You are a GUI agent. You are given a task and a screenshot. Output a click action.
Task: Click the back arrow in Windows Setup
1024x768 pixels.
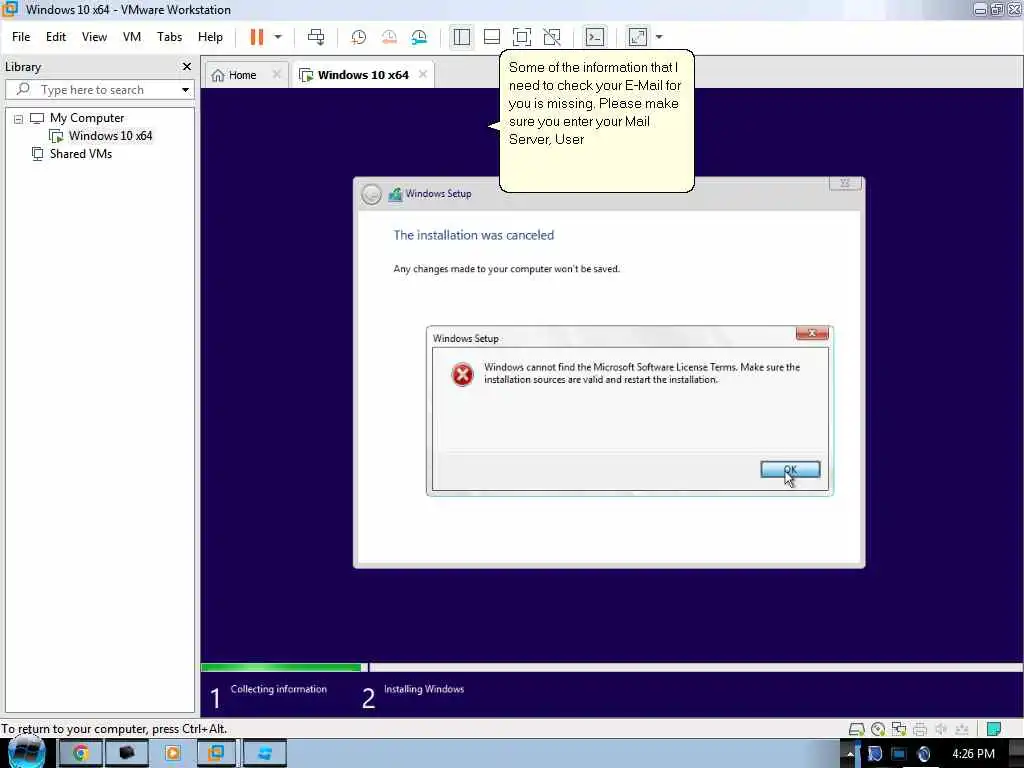tap(372, 194)
